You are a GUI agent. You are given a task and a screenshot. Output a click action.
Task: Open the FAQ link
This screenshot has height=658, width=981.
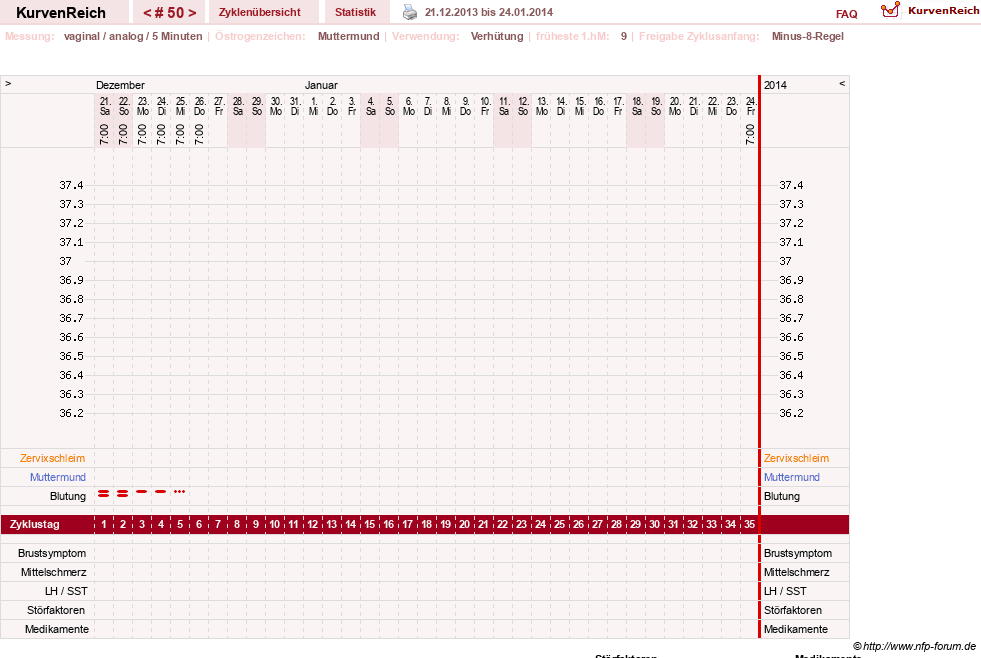coord(846,14)
